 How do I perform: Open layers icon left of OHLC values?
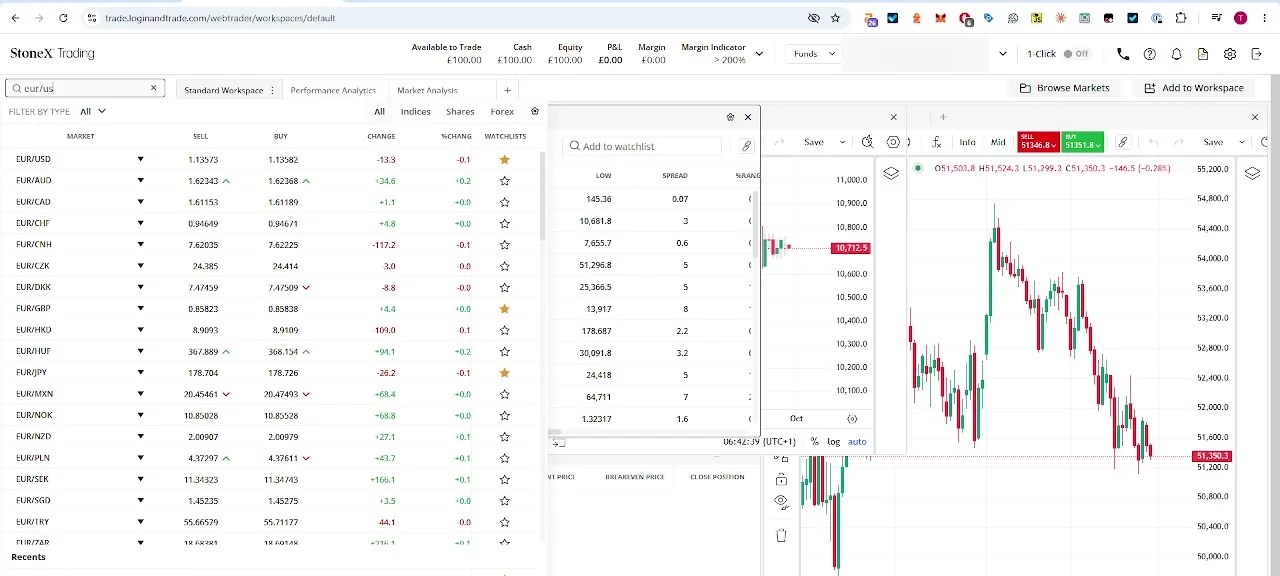click(890, 173)
